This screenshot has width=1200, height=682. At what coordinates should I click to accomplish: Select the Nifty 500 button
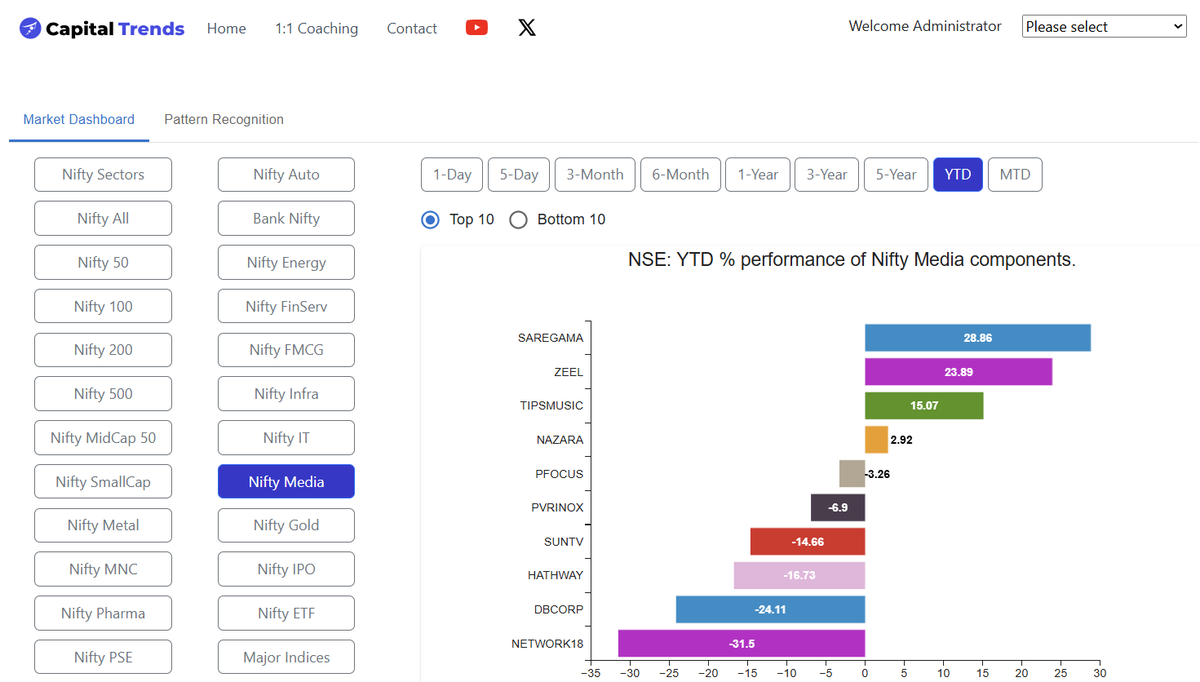(x=103, y=393)
